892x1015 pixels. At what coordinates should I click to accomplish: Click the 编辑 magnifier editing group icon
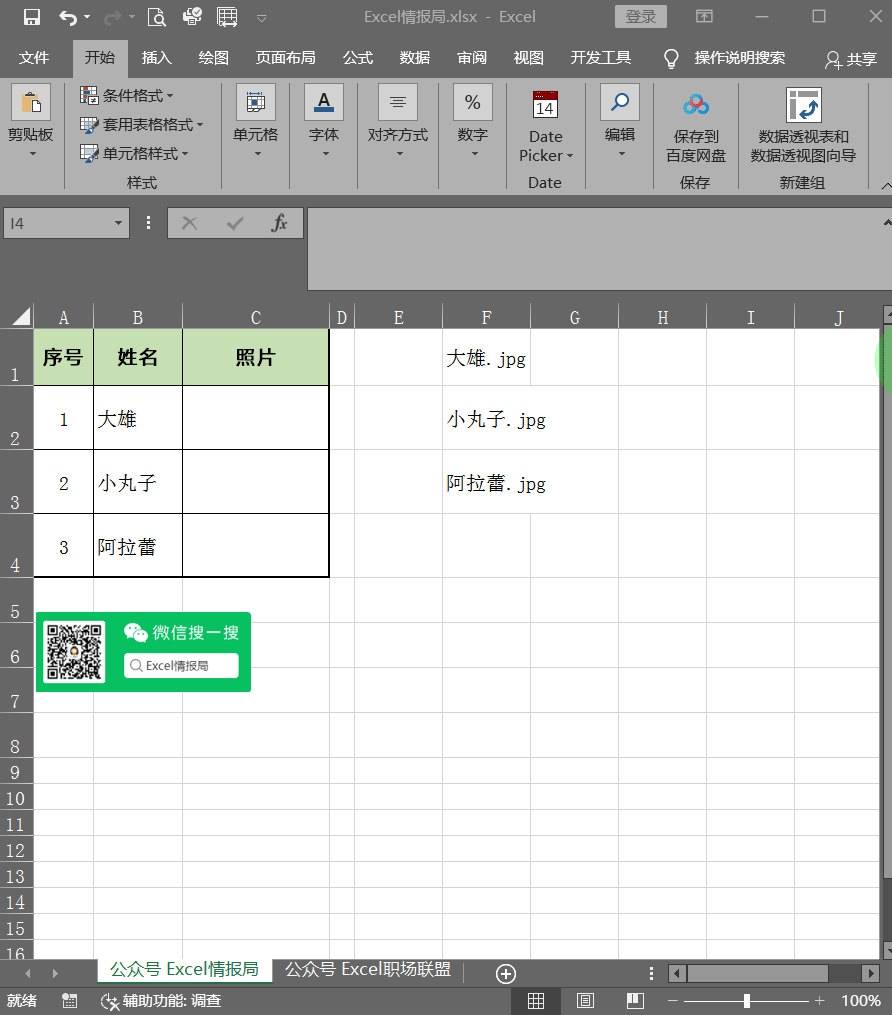click(619, 102)
